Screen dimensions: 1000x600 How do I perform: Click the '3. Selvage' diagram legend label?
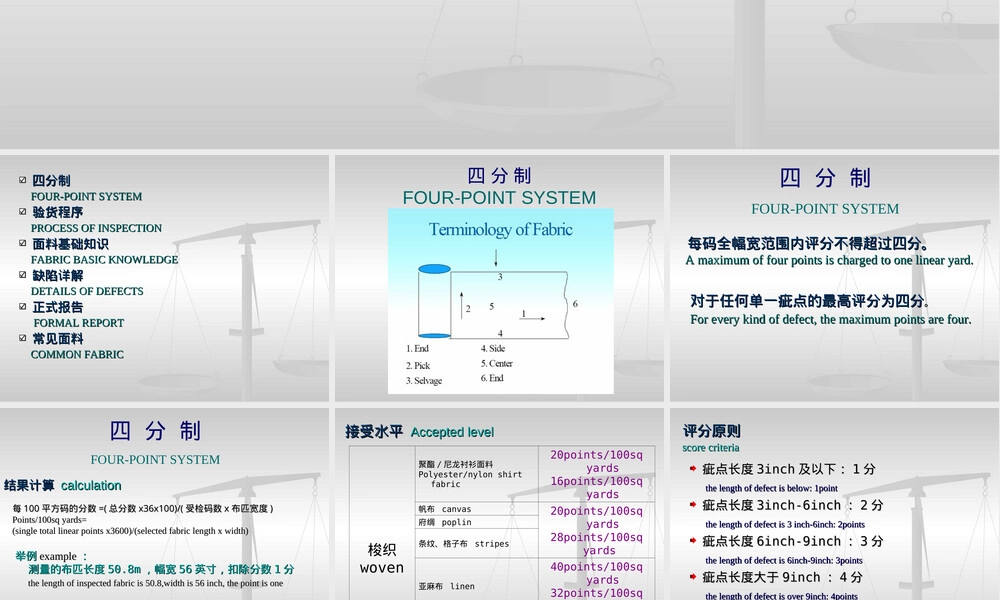click(x=424, y=381)
